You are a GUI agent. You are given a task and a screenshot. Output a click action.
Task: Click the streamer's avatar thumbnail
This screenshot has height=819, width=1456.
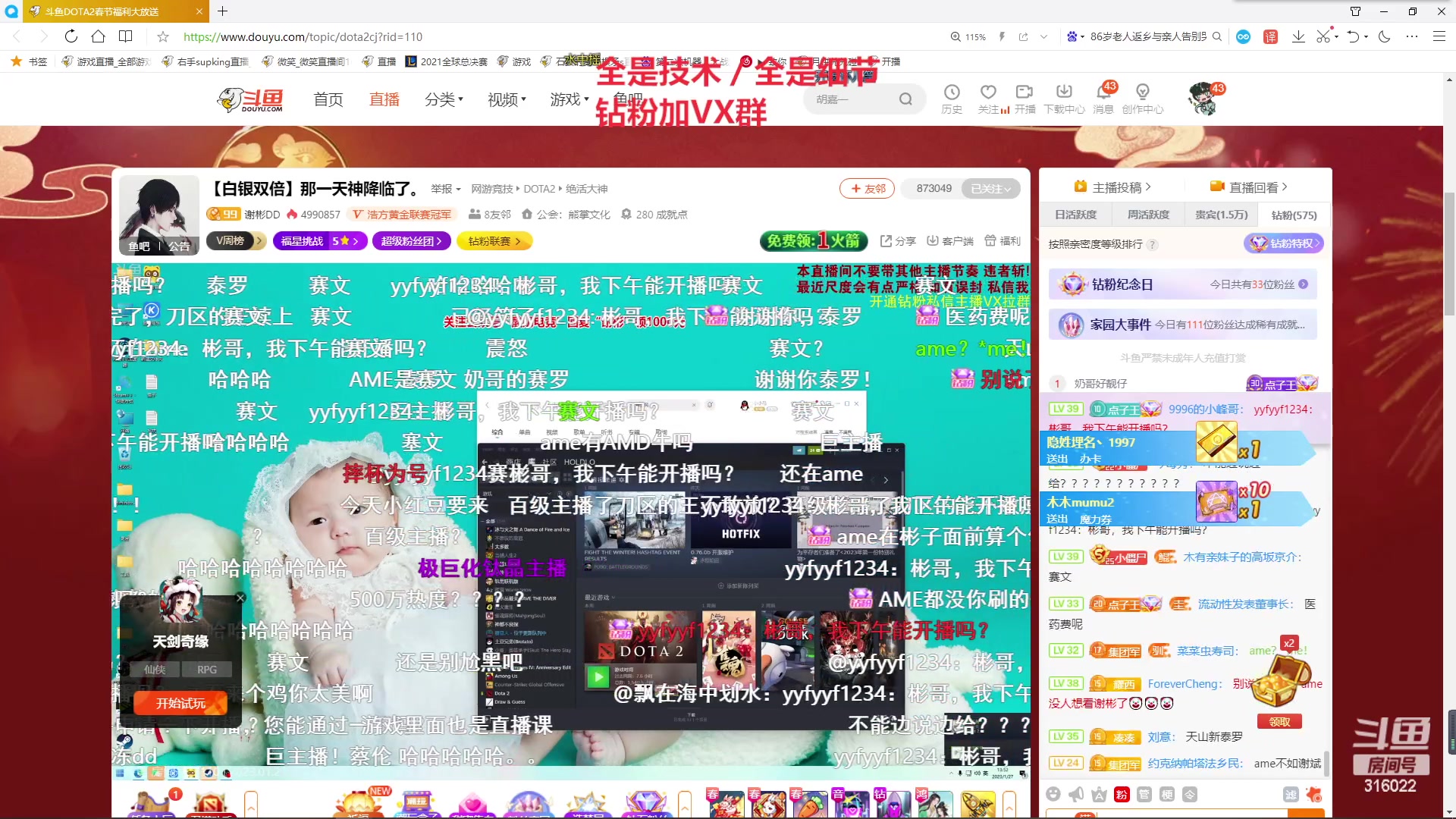[x=159, y=215]
